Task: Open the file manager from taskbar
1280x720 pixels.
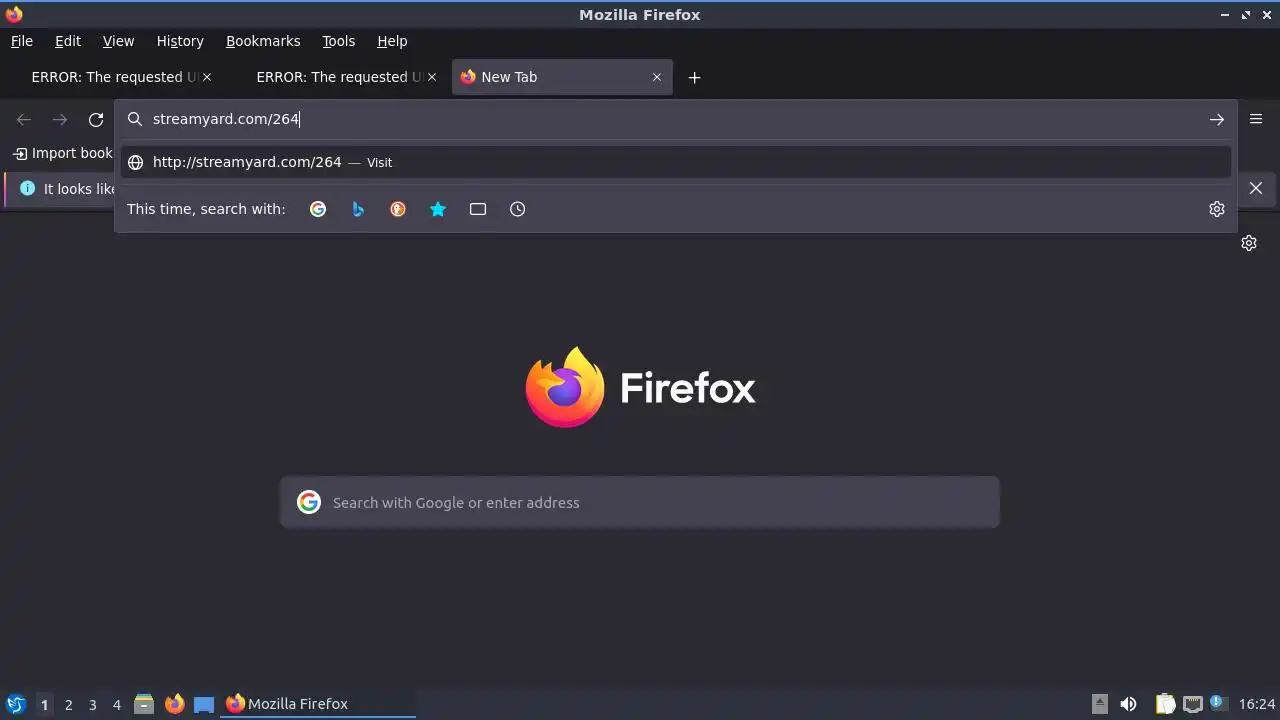Action: click(x=144, y=704)
